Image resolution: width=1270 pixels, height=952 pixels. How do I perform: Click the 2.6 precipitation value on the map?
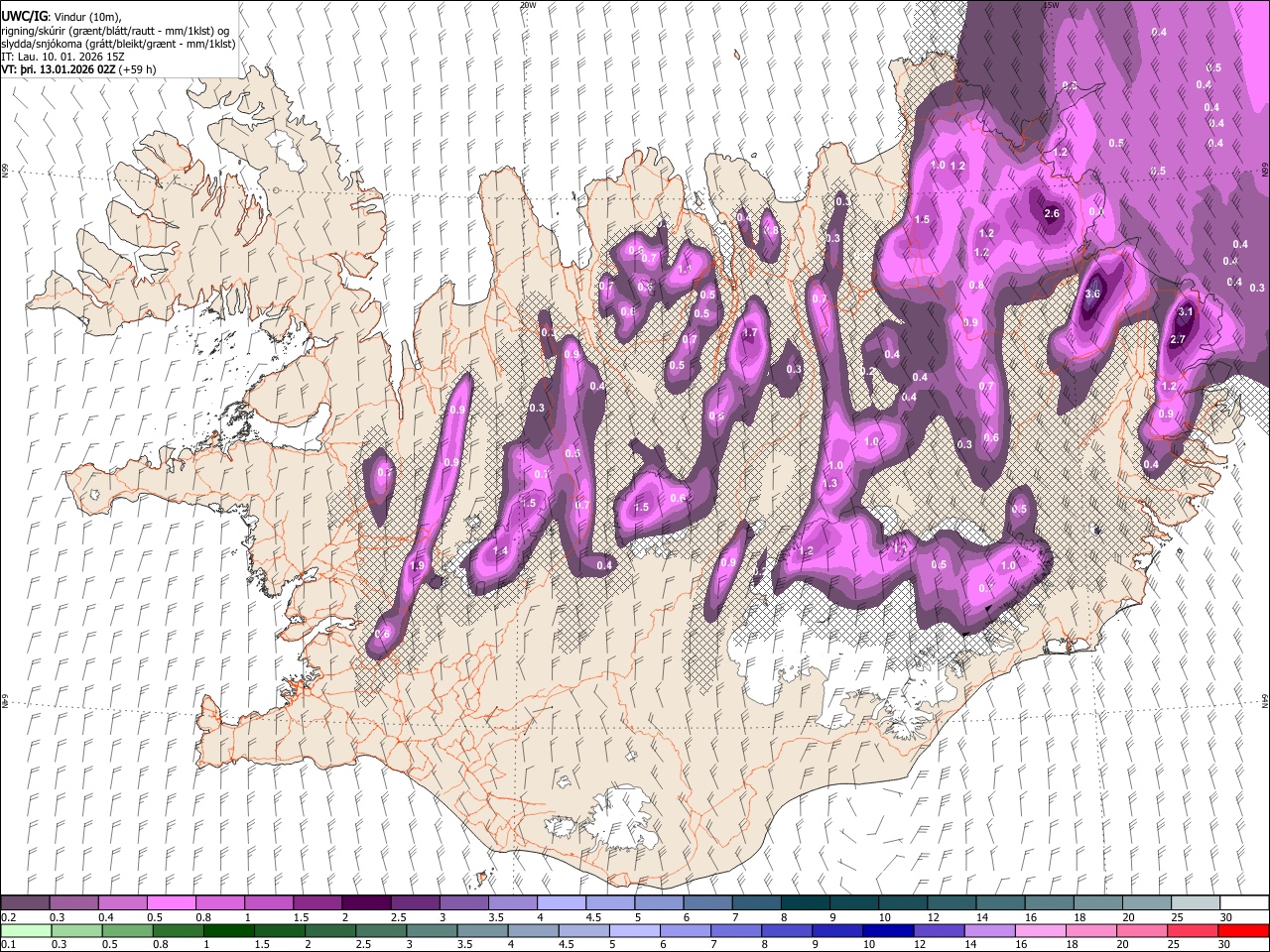point(1052,214)
